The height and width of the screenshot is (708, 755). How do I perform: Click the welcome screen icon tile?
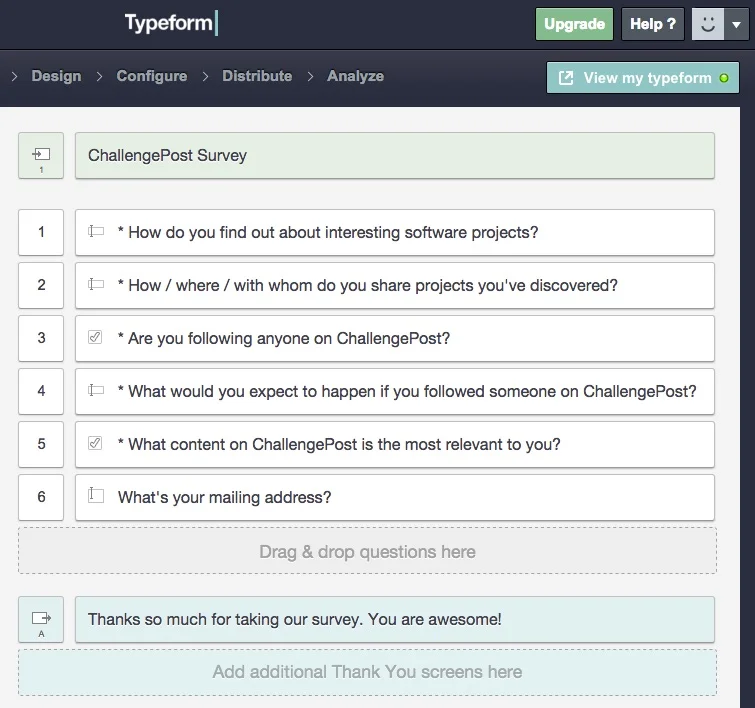pos(41,156)
